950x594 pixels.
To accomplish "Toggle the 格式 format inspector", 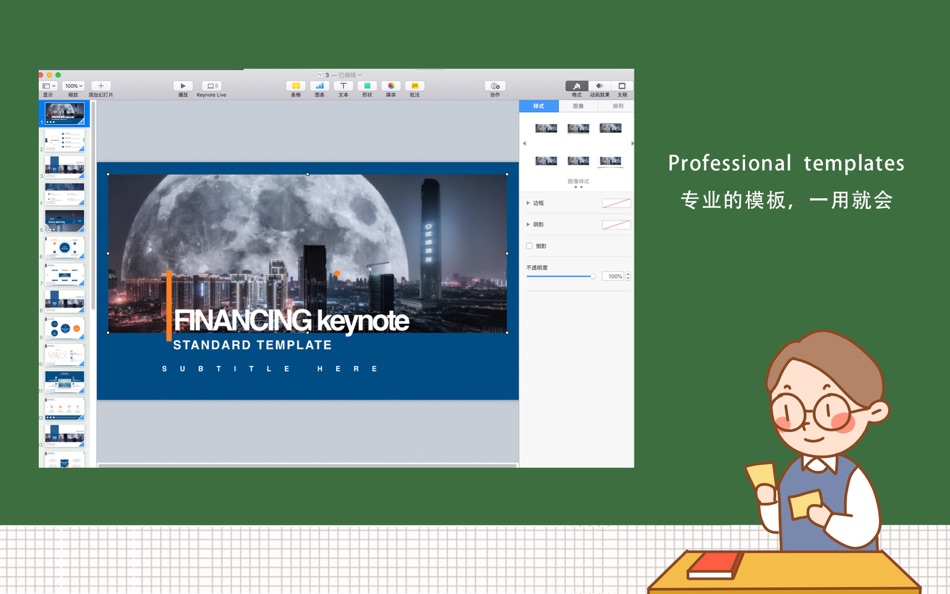I will [x=576, y=86].
